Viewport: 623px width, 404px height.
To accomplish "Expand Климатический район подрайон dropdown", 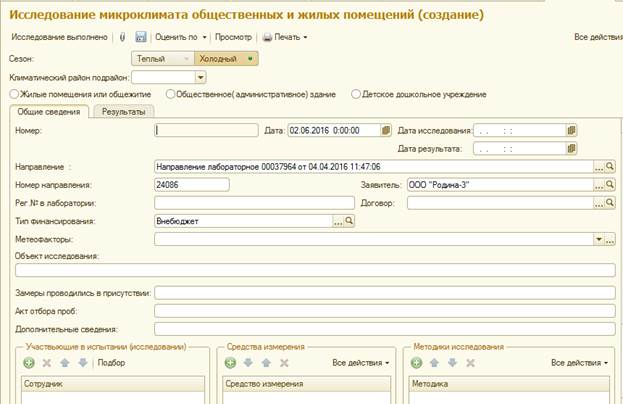I will 200,76.
